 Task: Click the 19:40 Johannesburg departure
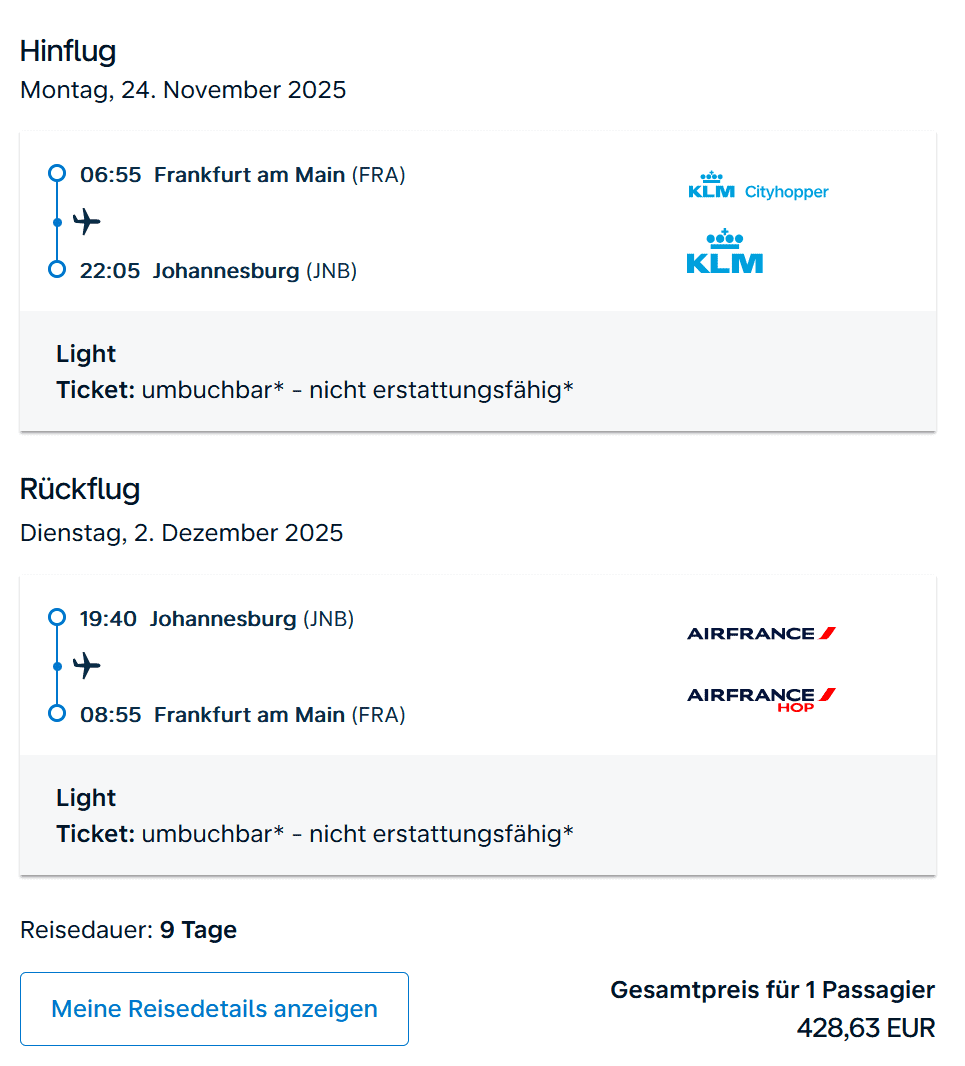click(216, 619)
